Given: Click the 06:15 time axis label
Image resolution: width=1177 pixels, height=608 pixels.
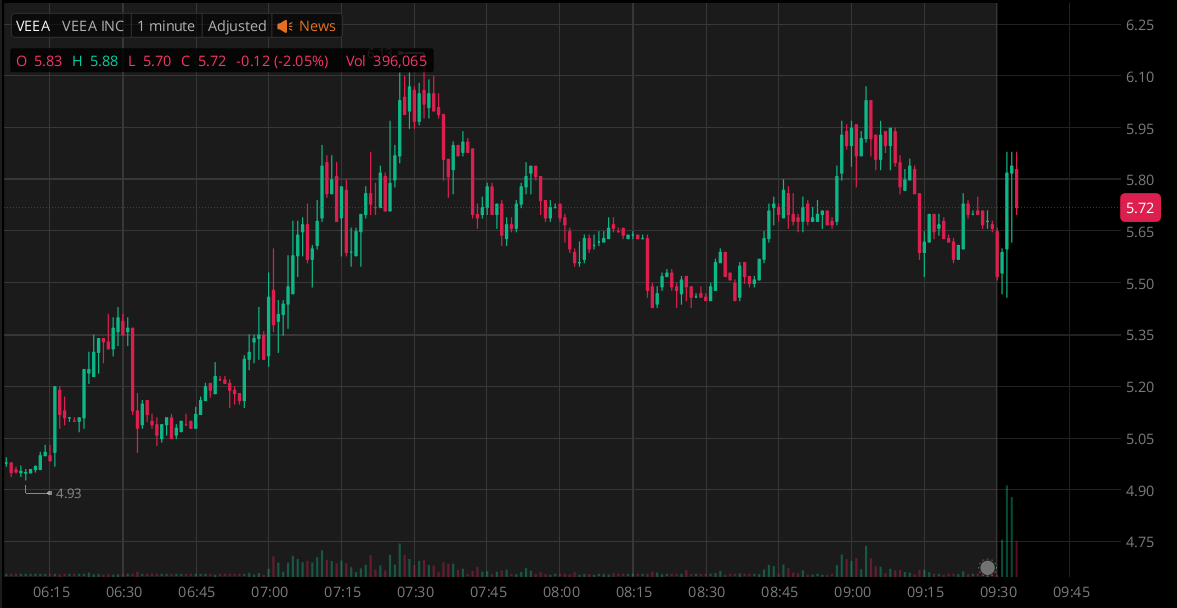Looking at the screenshot, I should [x=51, y=592].
